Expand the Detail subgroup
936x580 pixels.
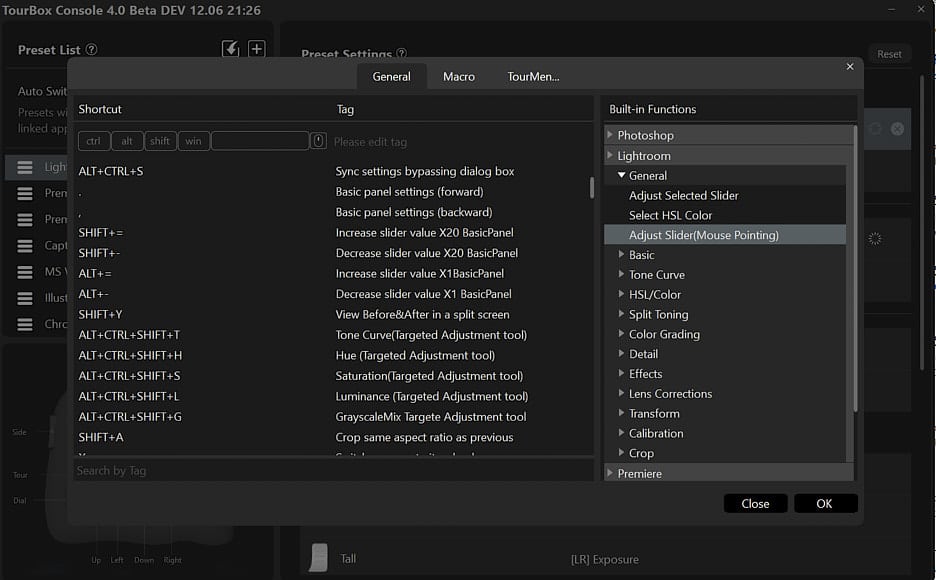tap(621, 353)
